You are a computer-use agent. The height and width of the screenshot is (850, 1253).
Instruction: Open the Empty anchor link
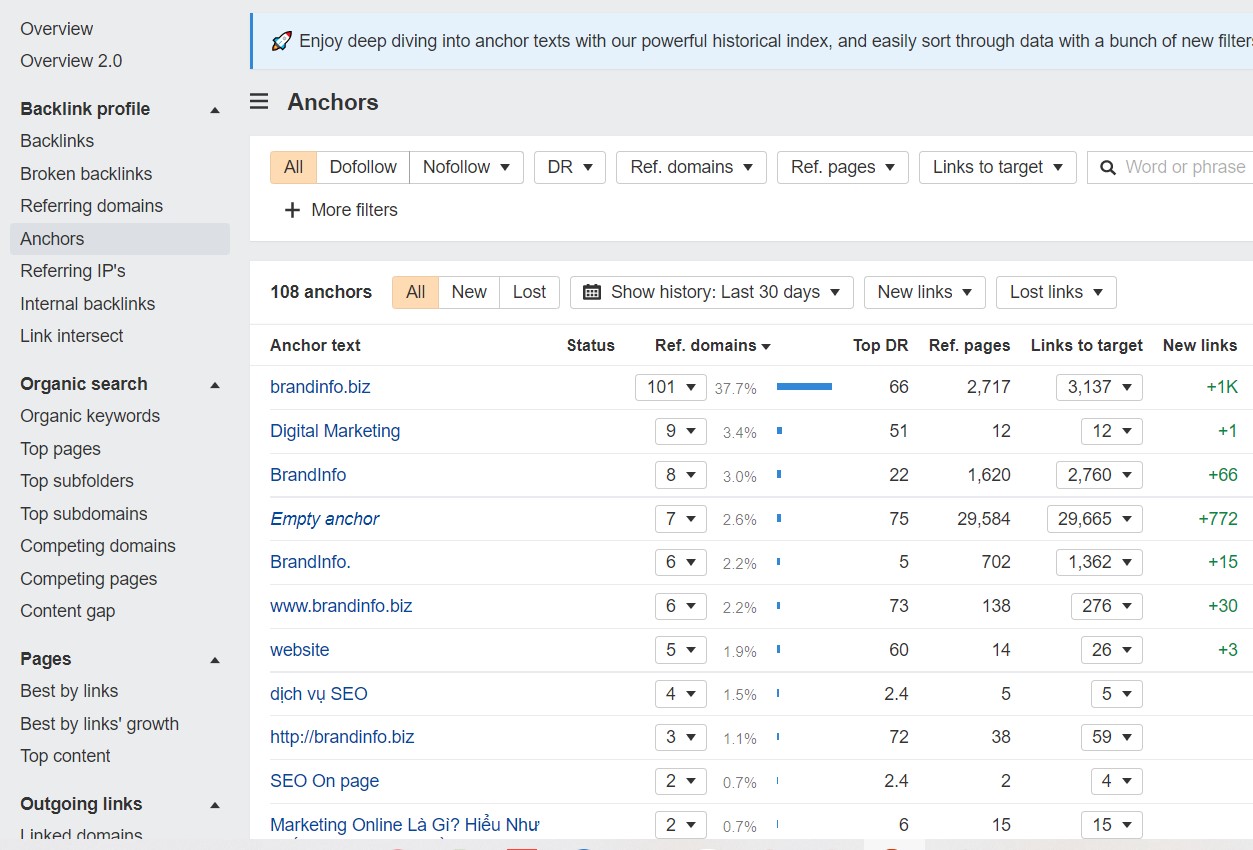(x=325, y=519)
